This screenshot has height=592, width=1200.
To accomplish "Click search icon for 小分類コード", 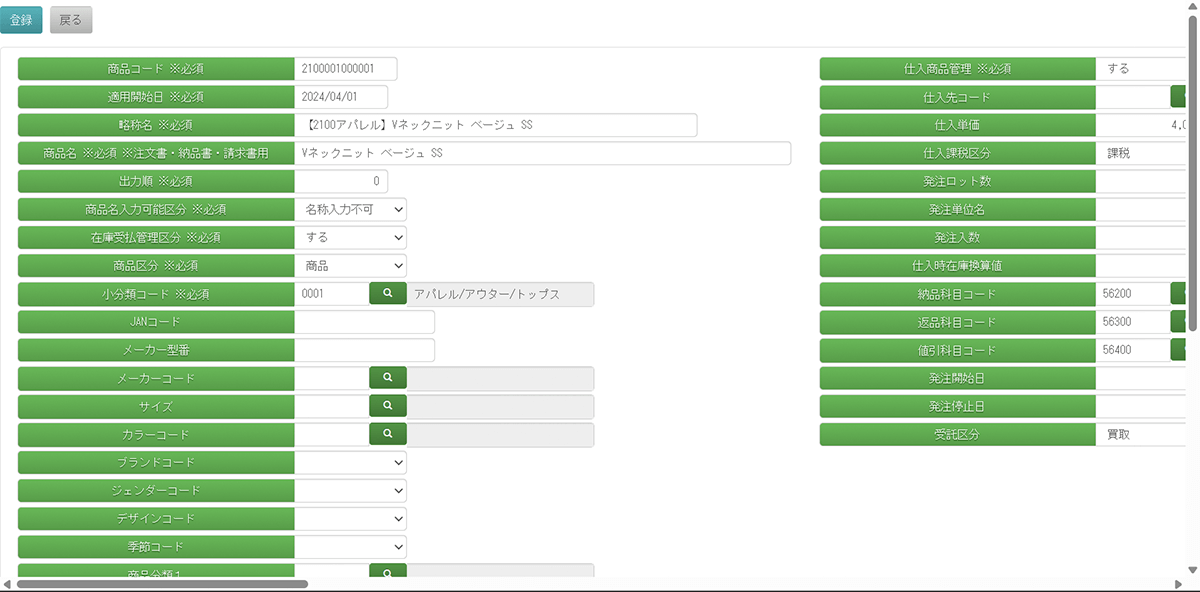I will click(388, 294).
